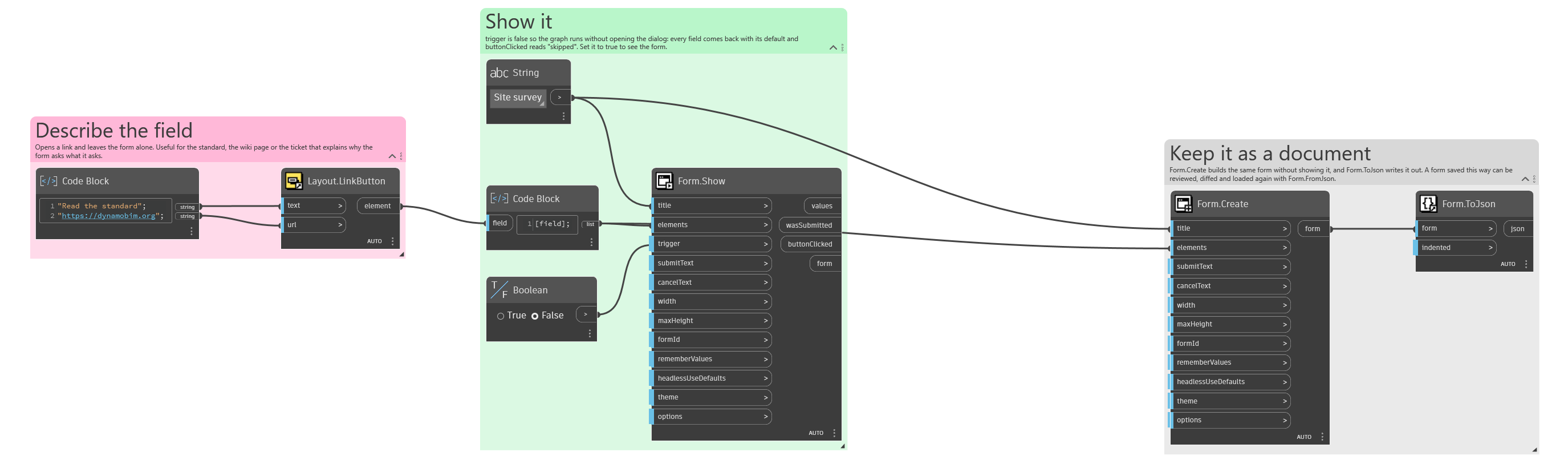Select the False radio option
Viewport: 1568px width, 460px height.
[535, 316]
